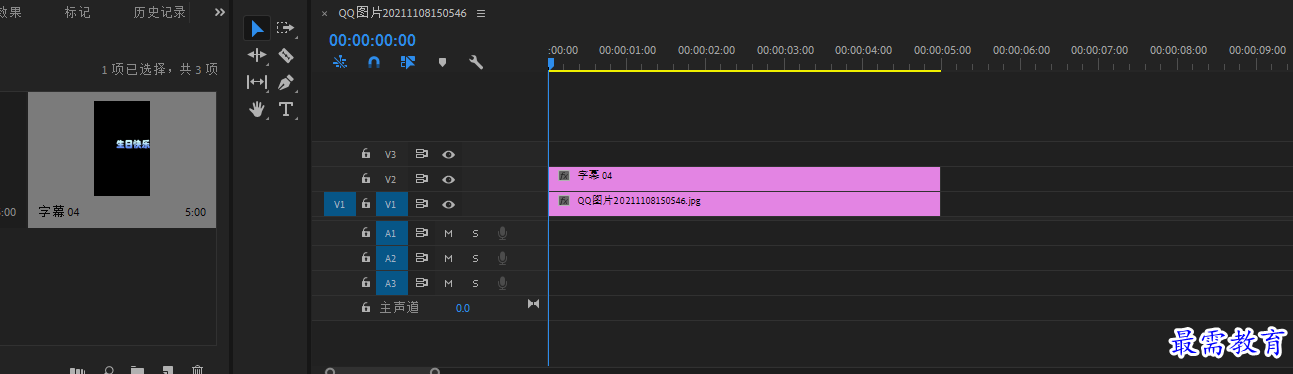The height and width of the screenshot is (374, 1293).
Task: Mute audio track A3
Action: [449, 283]
